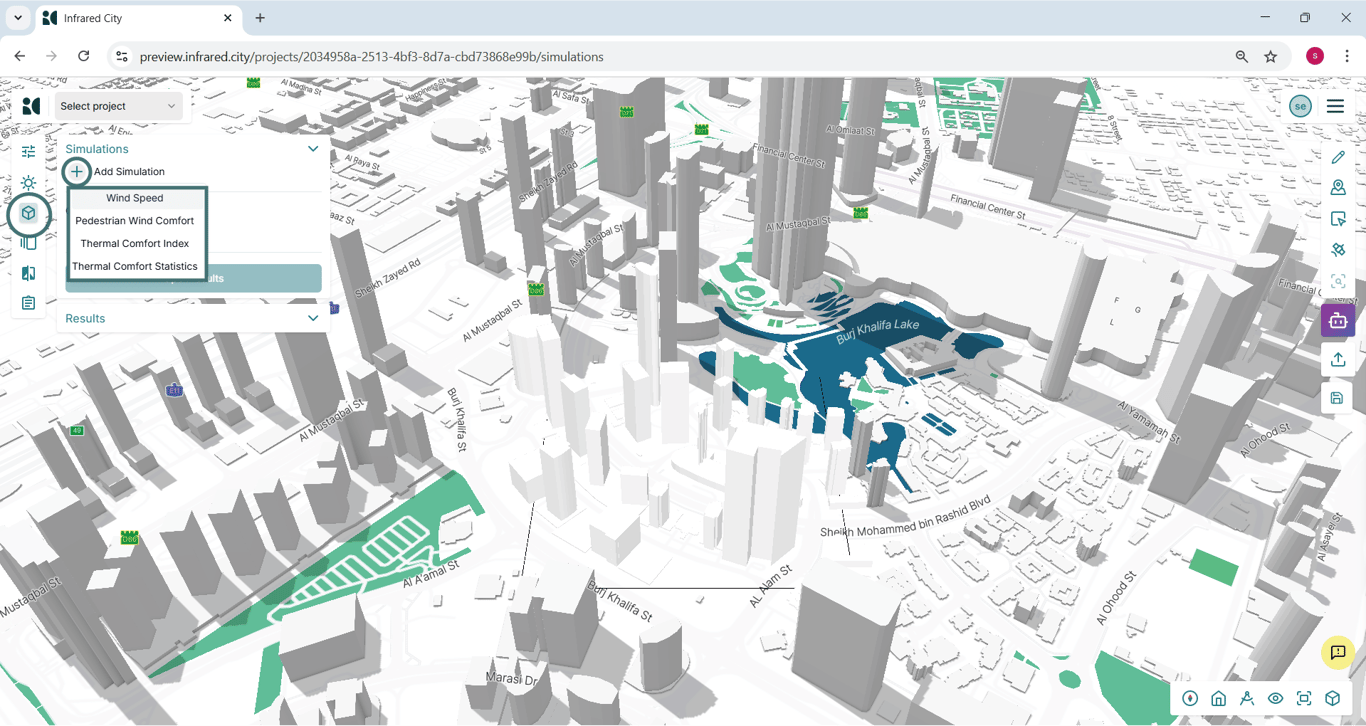The height and width of the screenshot is (726, 1366).
Task: Choose Wind Speed simulation
Action: click(135, 198)
